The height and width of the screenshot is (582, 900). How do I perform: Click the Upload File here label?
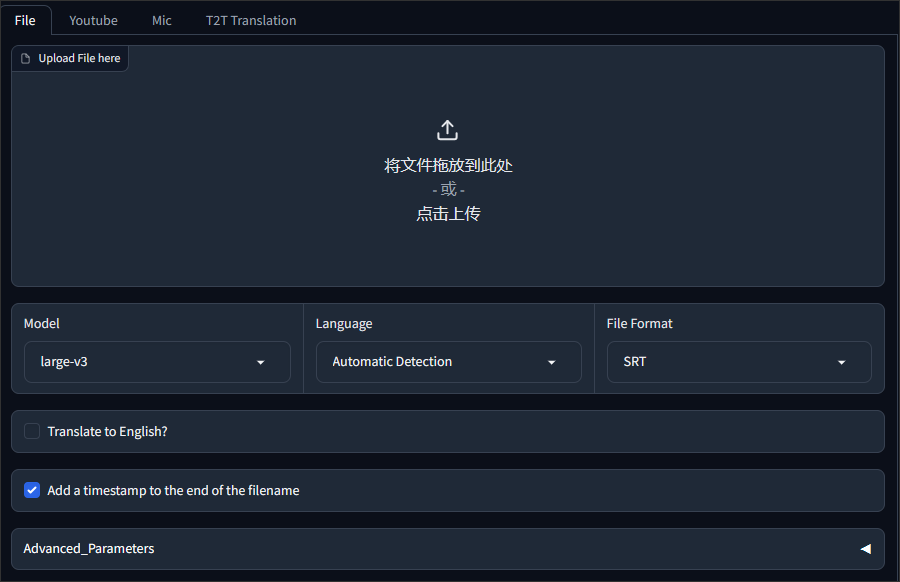79,59
